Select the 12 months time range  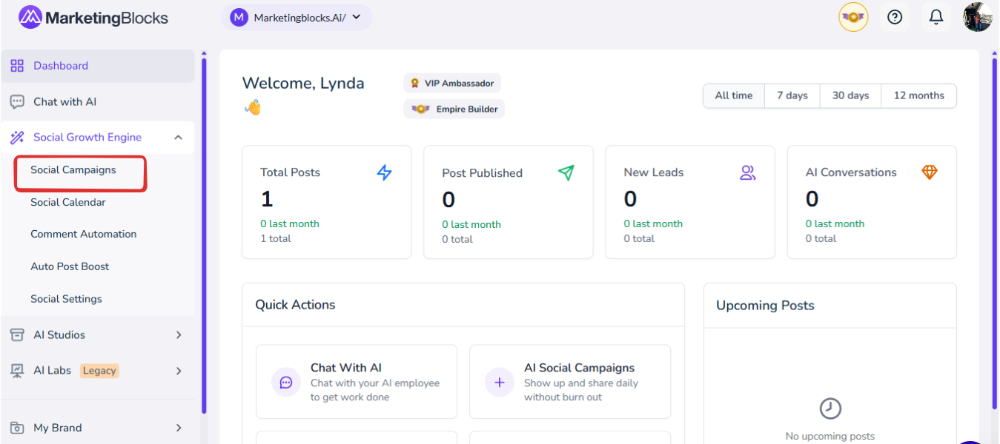pyautogui.click(x=918, y=96)
